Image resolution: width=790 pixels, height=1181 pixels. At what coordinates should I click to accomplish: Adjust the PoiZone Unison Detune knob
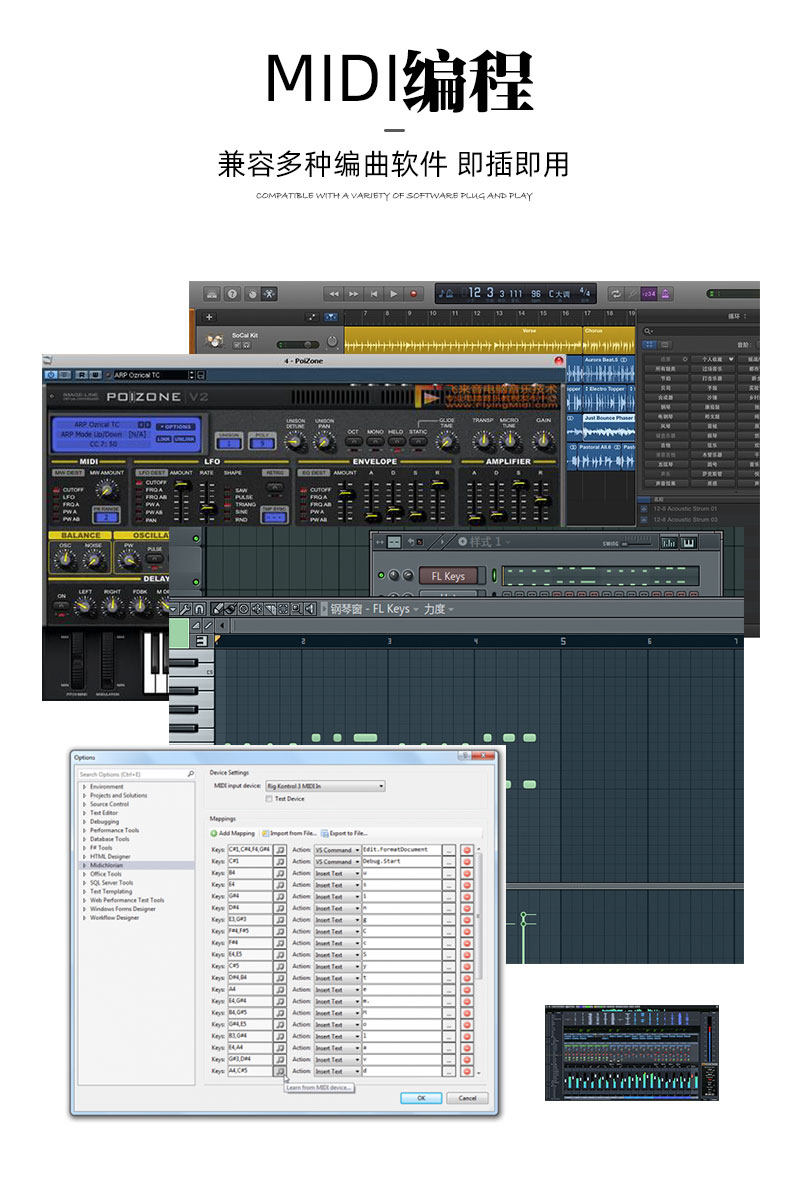click(295, 441)
